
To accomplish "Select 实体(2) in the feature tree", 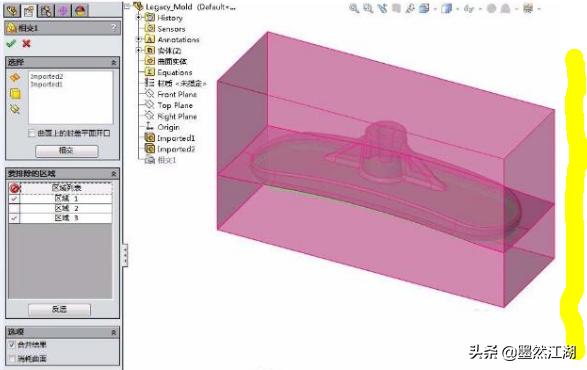I will [169, 51].
